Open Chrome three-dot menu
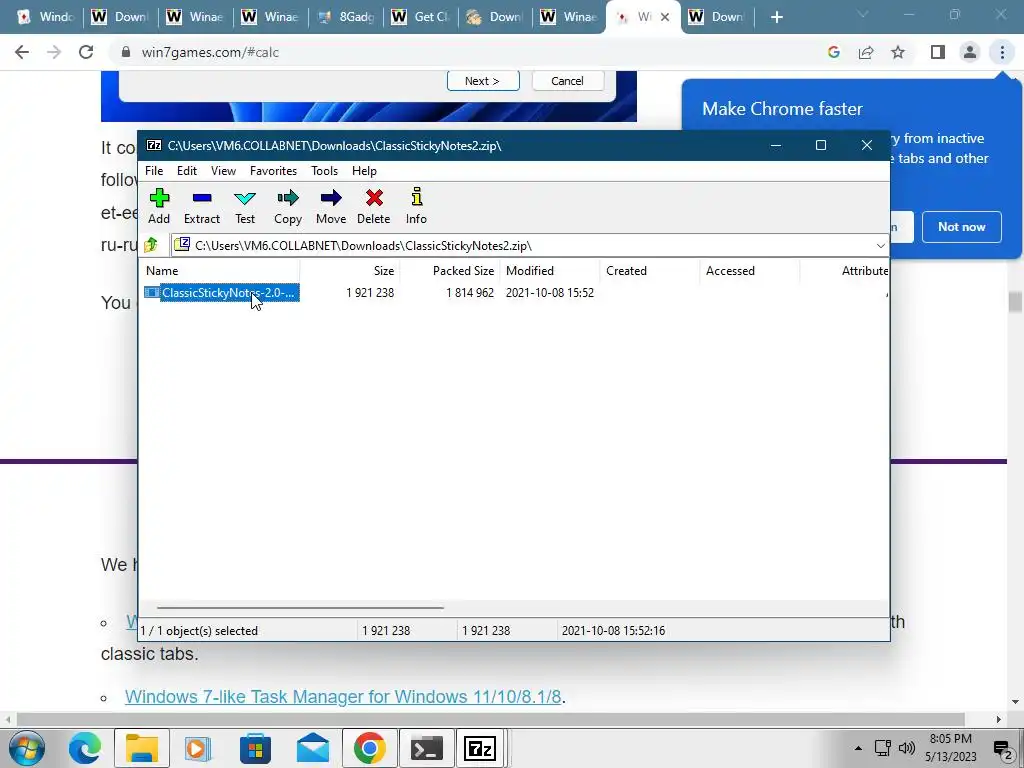Image resolution: width=1024 pixels, height=768 pixels. pyautogui.click(x=1002, y=52)
